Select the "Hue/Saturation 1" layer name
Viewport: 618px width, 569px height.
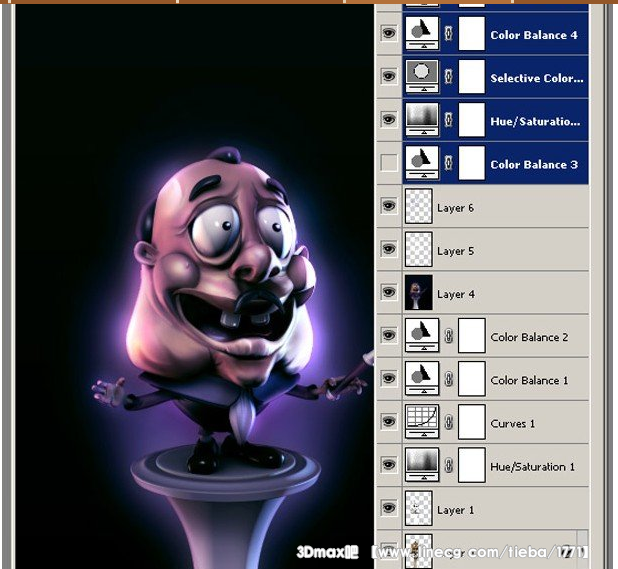(532, 467)
